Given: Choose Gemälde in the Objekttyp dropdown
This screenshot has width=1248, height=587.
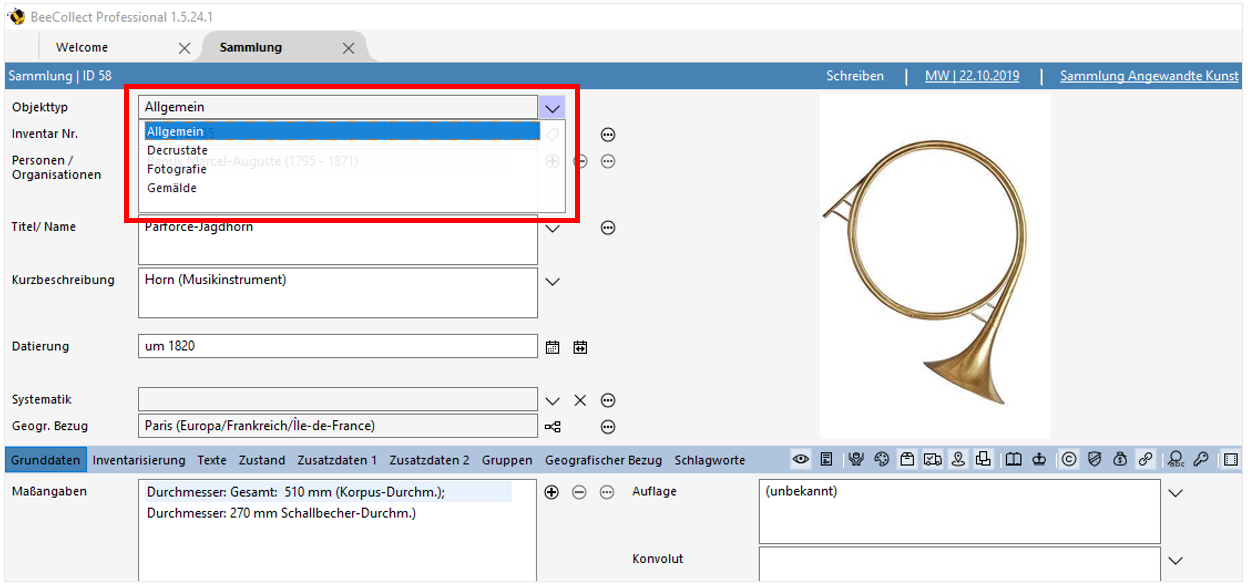Looking at the screenshot, I should pyautogui.click(x=172, y=188).
